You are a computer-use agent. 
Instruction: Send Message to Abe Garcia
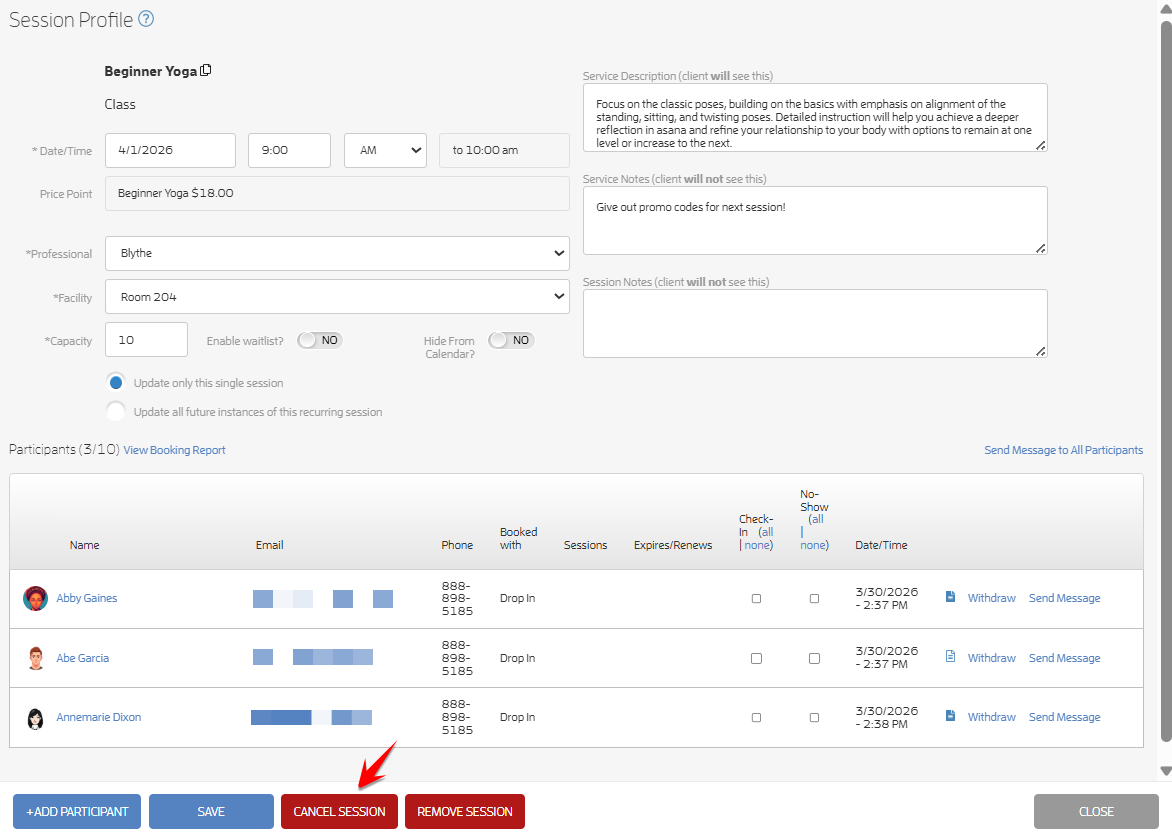point(1064,658)
